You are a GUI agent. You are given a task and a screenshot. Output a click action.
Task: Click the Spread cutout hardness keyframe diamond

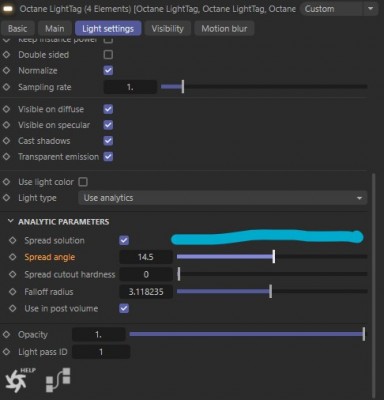click(x=13, y=274)
